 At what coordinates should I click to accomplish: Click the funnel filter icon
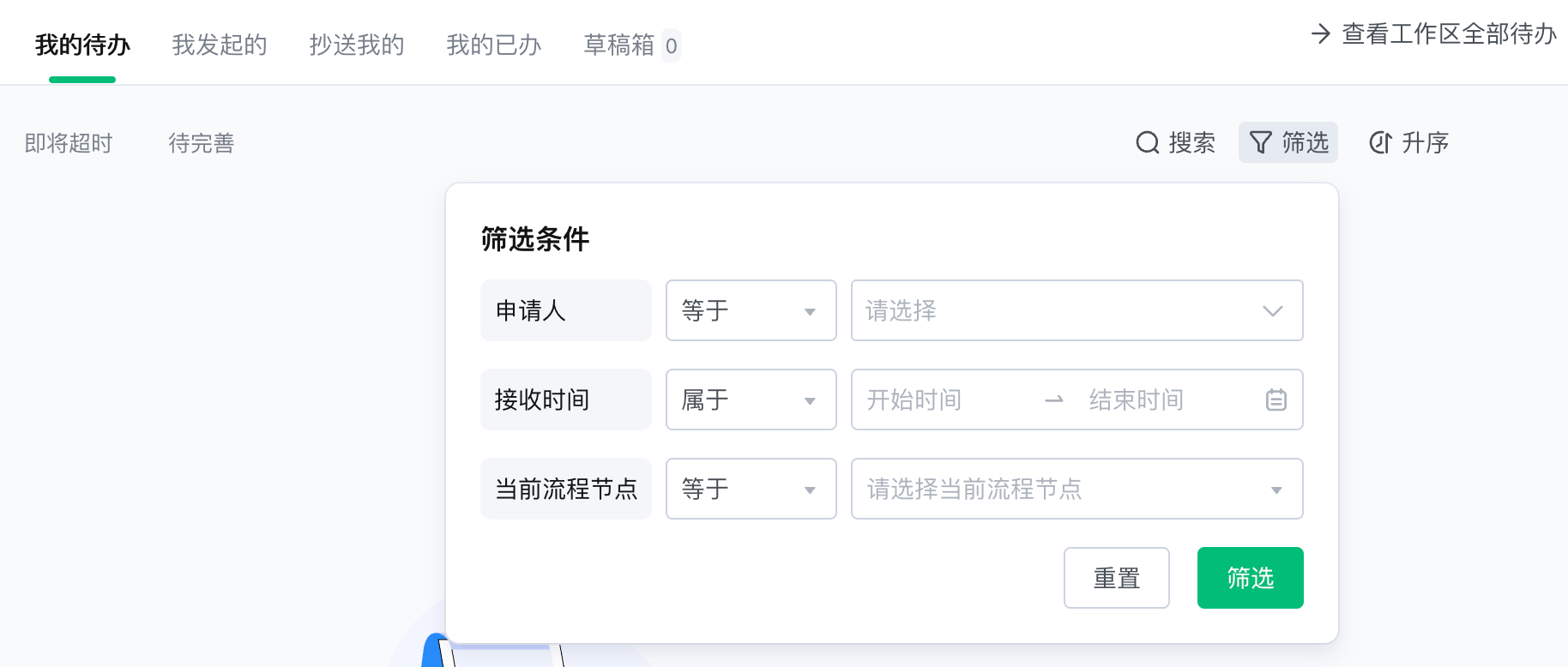pyautogui.click(x=1261, y=142)
